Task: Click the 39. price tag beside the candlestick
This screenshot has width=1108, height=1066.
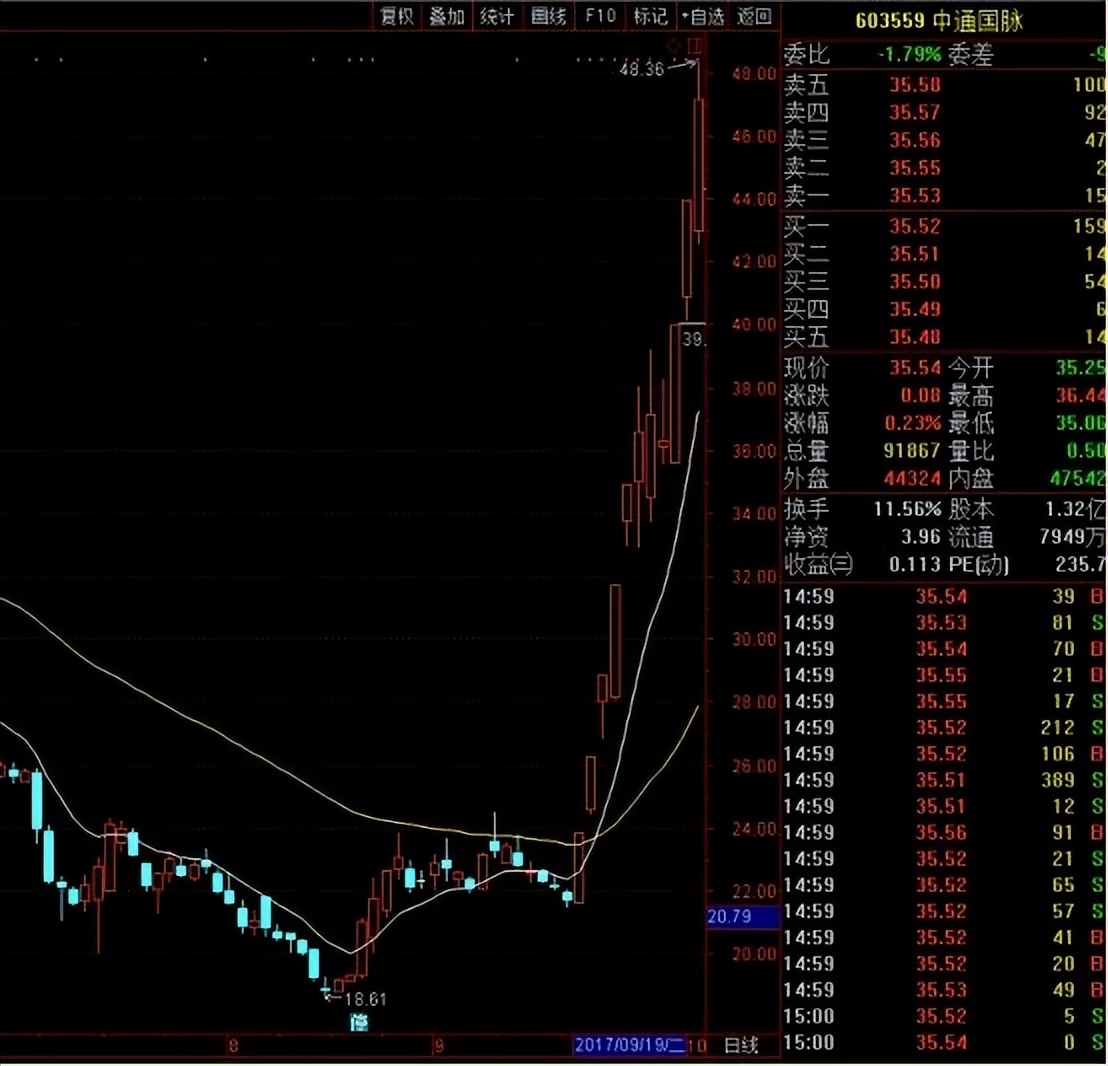Action: [x=692, y=339]
